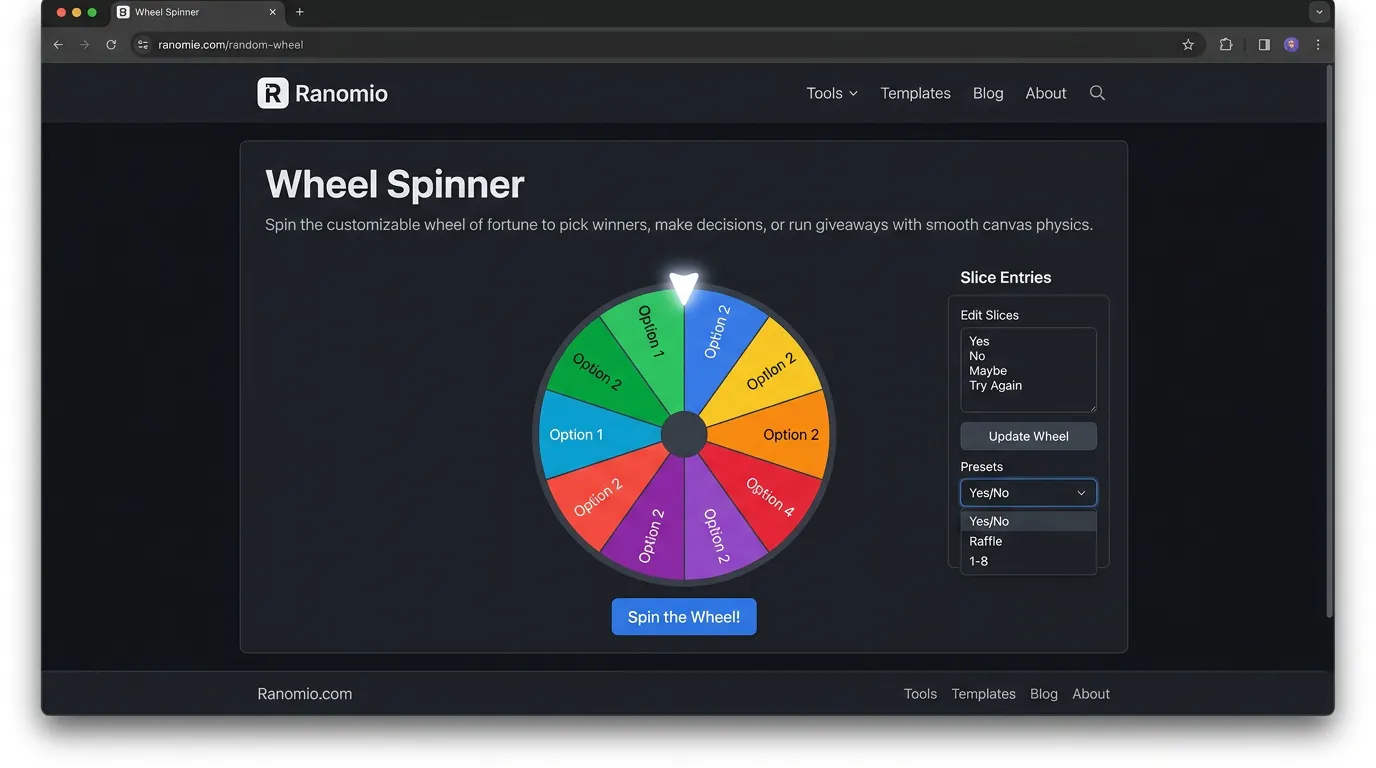The height and width of the screenshot is (768, 1376).
Task: Click the dark center hub of the wheel
Action: tap(684, 434)
